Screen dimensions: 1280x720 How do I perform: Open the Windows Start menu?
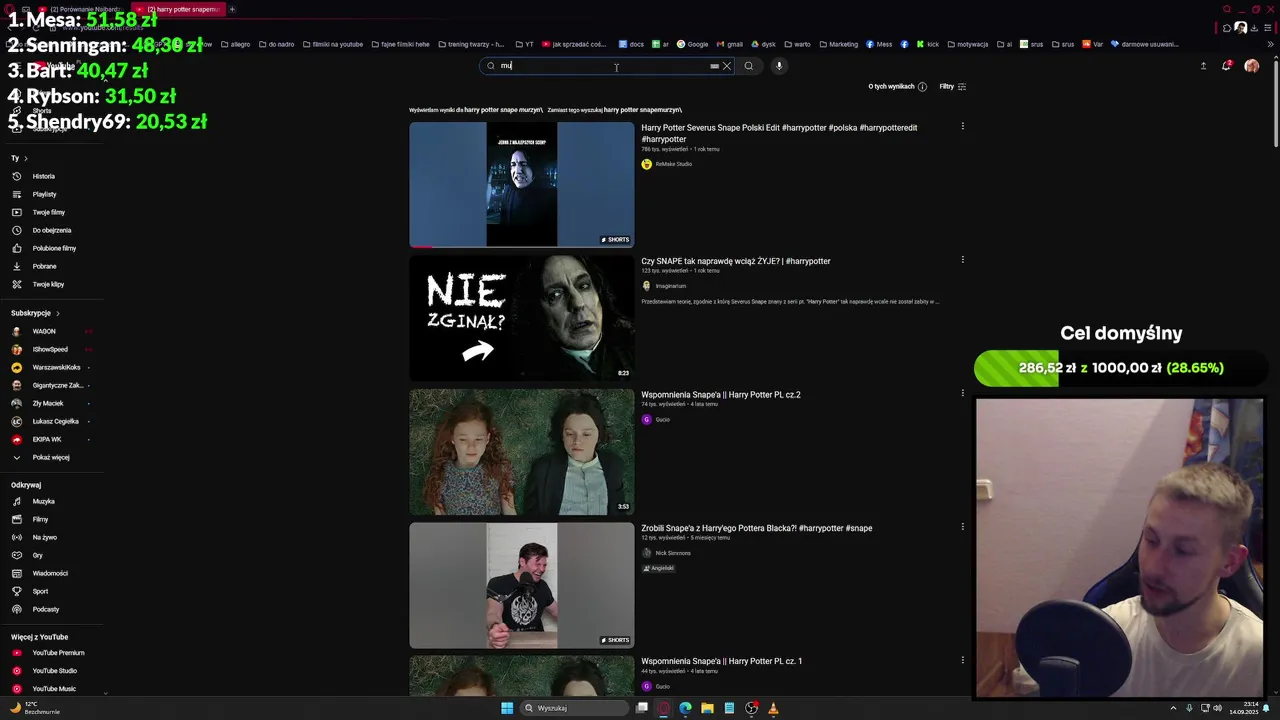[507, 708]
